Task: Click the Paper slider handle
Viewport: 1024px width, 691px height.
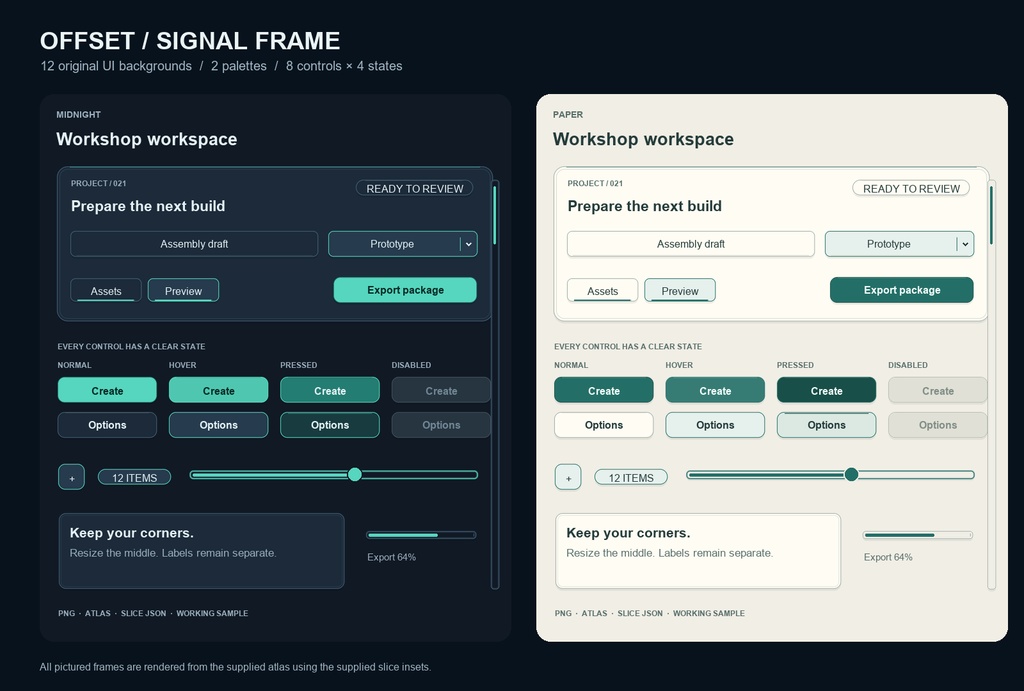Action: pyautogui.click(x=851, y=474)
